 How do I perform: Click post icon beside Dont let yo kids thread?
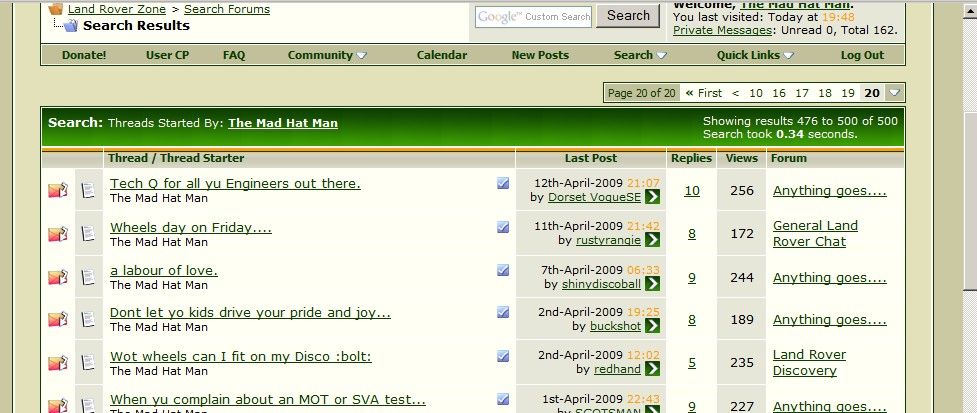coord(88,319)
